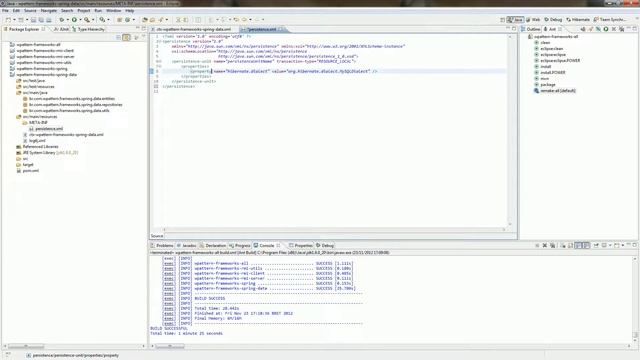Select the JUnit tab
This screenshot has height=360, width=640.
[62, 29]
